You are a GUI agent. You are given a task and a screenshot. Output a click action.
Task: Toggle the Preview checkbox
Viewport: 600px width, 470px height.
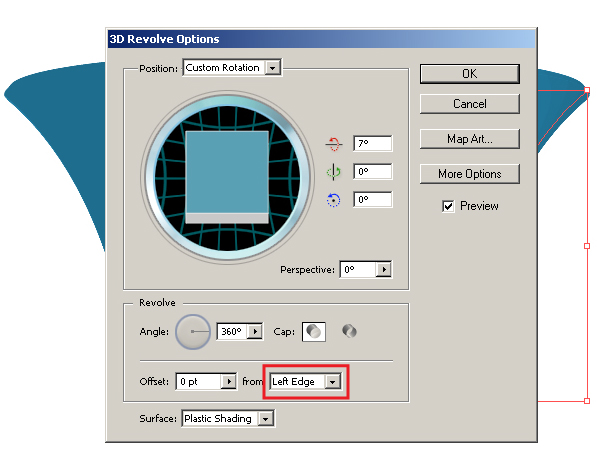pos(448,206)
